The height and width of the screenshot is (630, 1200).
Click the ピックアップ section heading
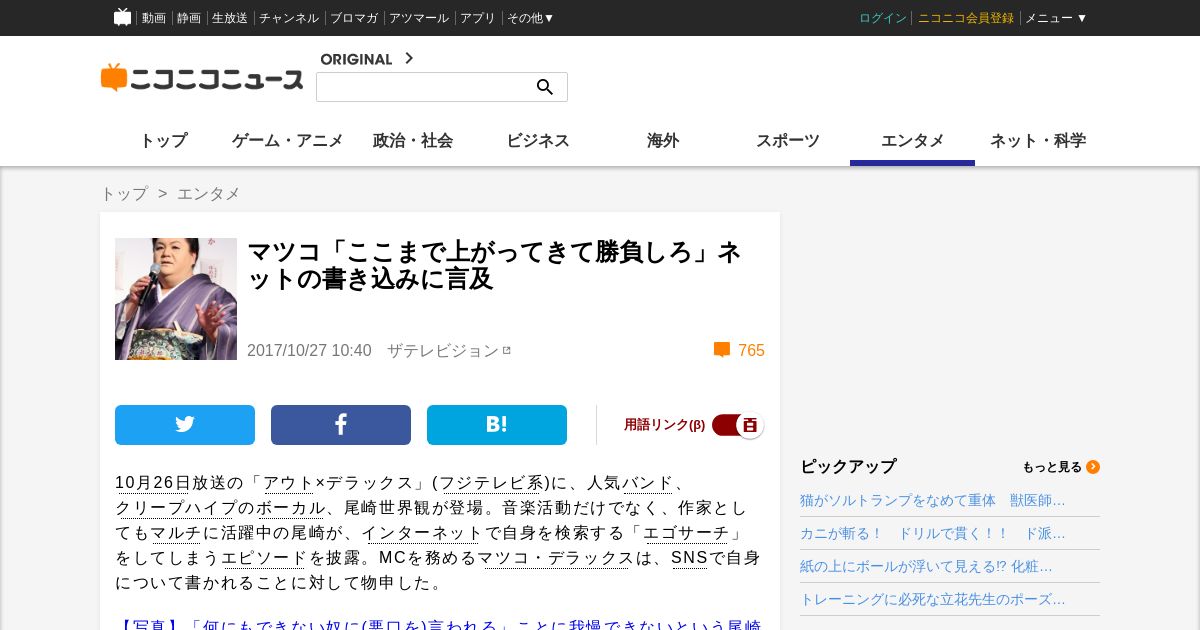[x=848, y=467]
